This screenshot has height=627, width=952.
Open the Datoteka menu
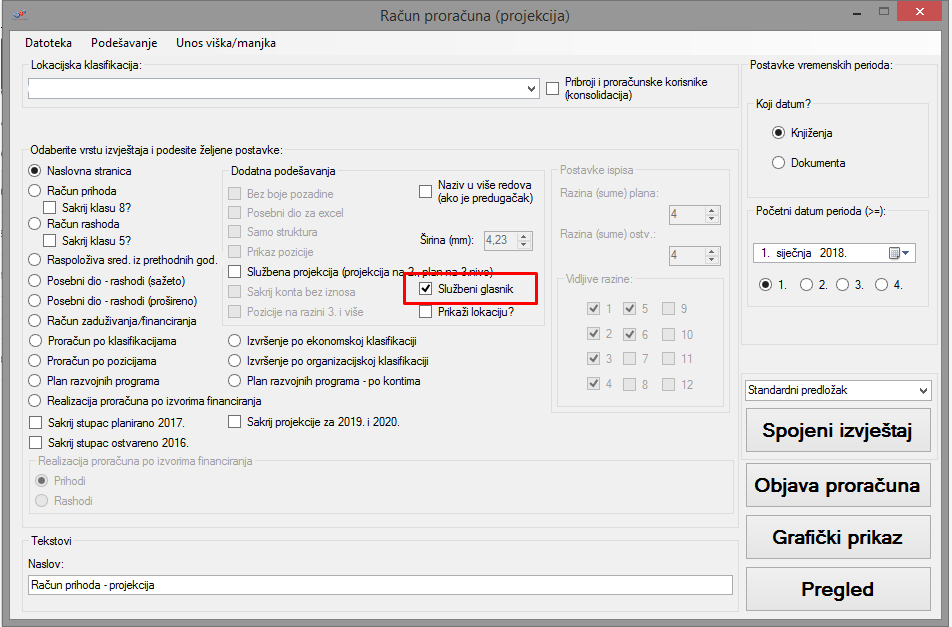48,43
